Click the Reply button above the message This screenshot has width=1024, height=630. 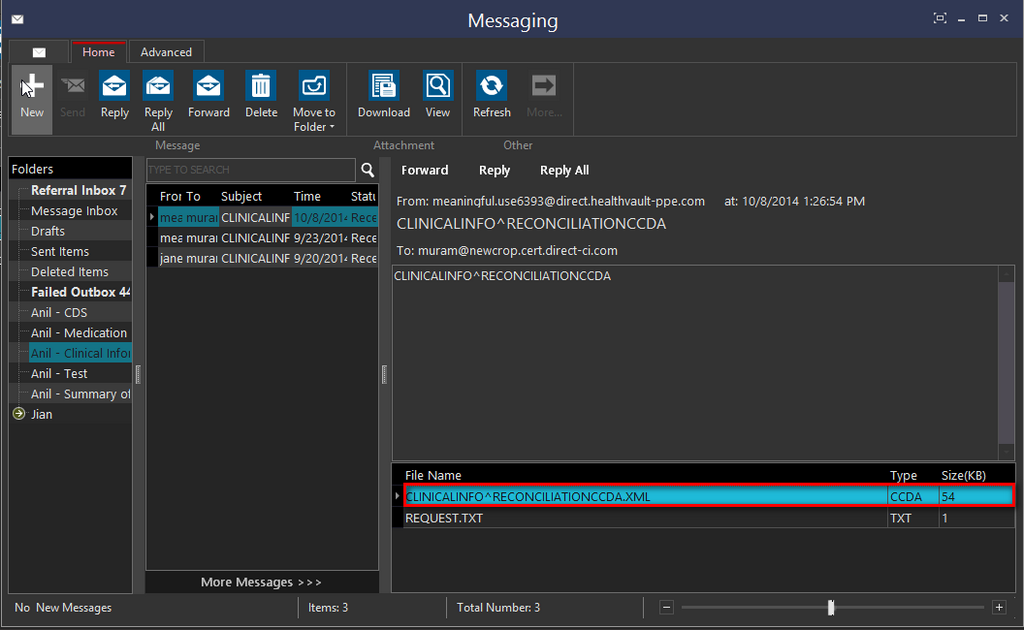coord(494,170)
